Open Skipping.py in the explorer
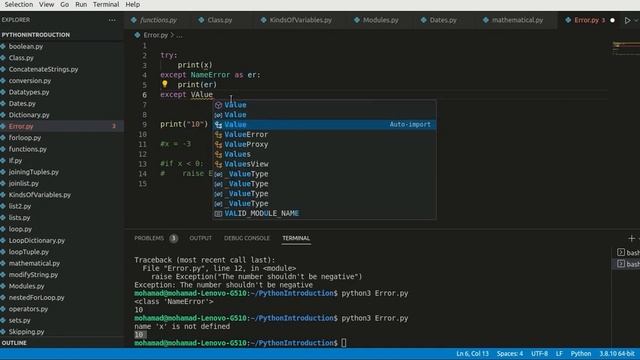This screenshot has height=360, width=640. coord(26,332)
